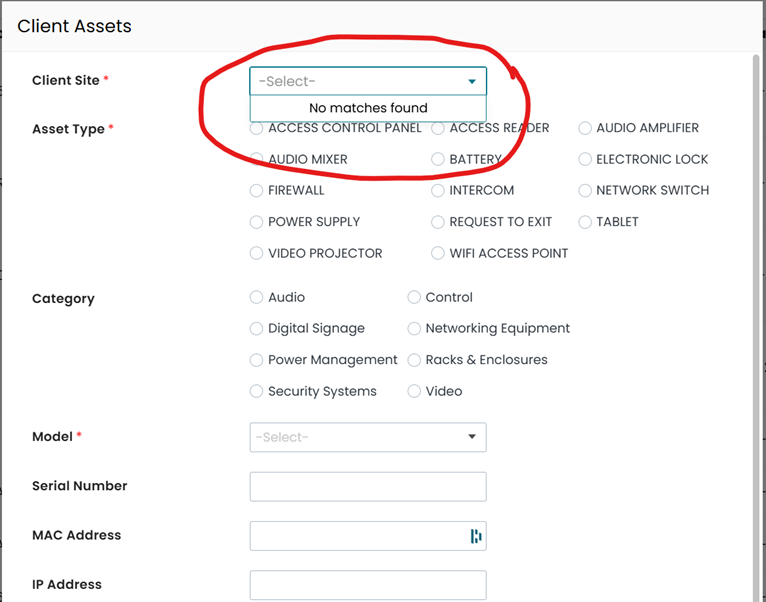Pick the TABLET asset type
The height and width of the screenshot is (602, 766).
(x=585, y=222)
